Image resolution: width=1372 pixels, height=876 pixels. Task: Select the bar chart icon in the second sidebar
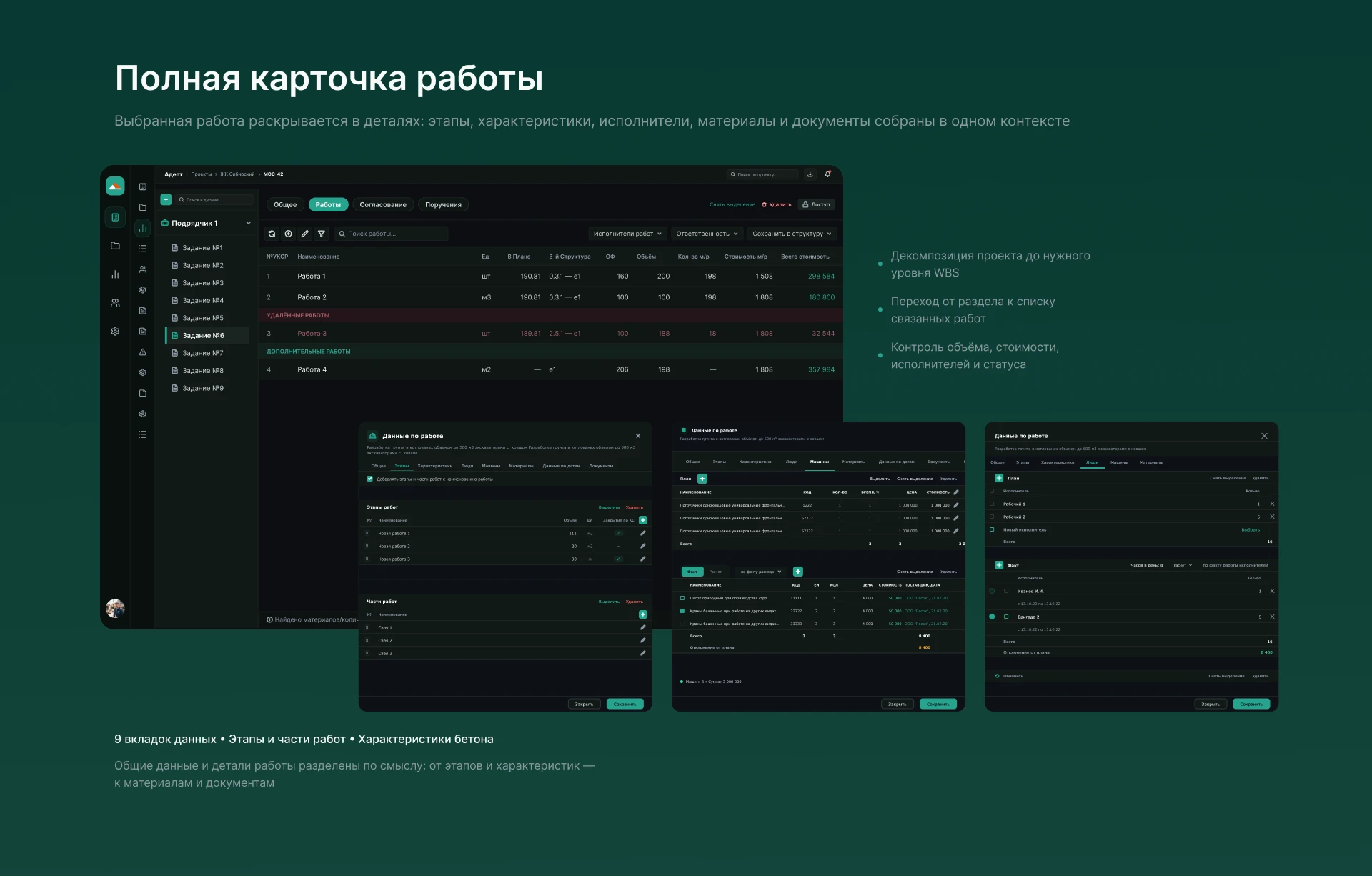(143, 228)
